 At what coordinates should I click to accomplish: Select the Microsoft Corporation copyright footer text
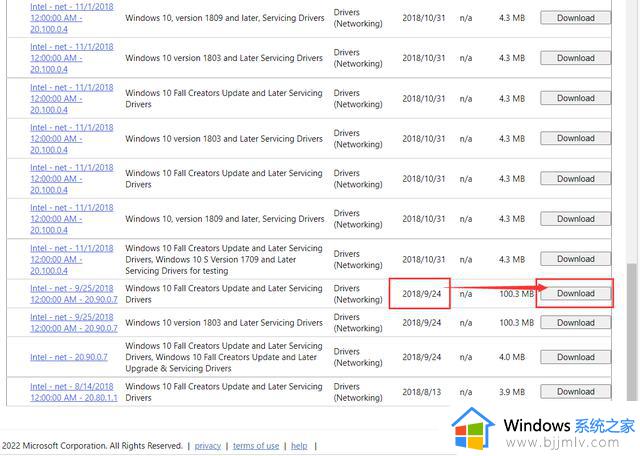92,446
